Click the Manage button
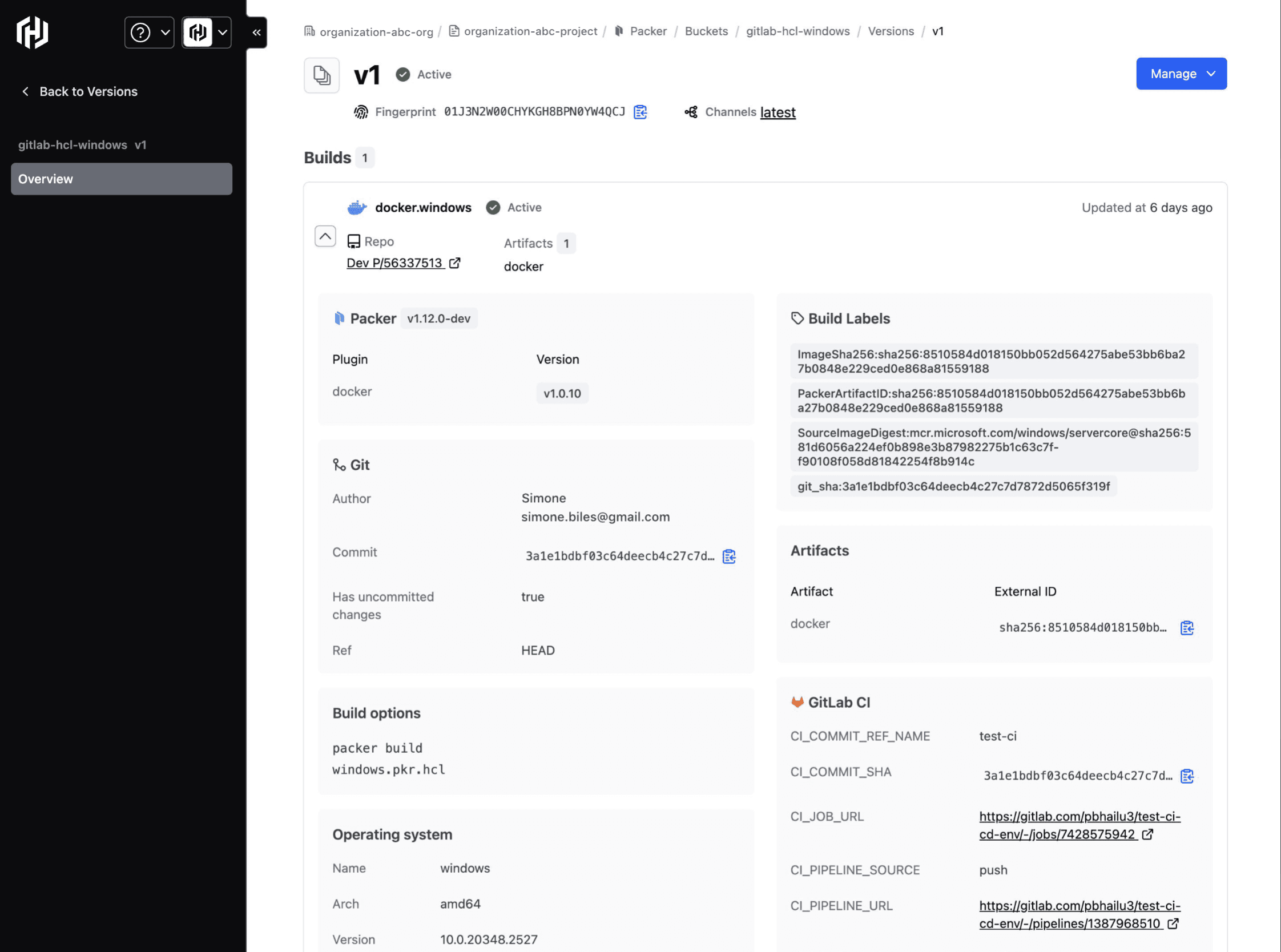Viewport: 1281px width, 952px height. [x=1181, y=73]
